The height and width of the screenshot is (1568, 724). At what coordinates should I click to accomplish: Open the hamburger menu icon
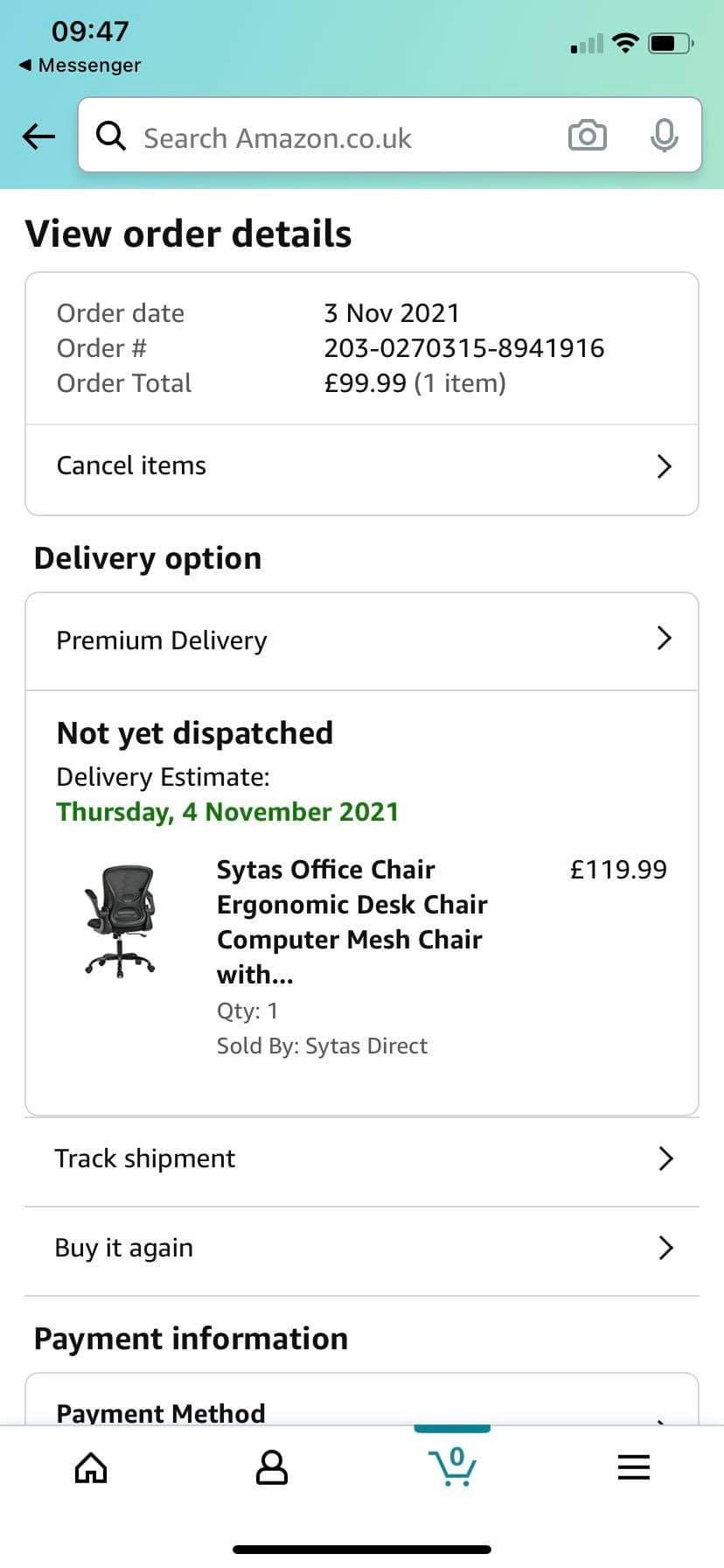633,1467
